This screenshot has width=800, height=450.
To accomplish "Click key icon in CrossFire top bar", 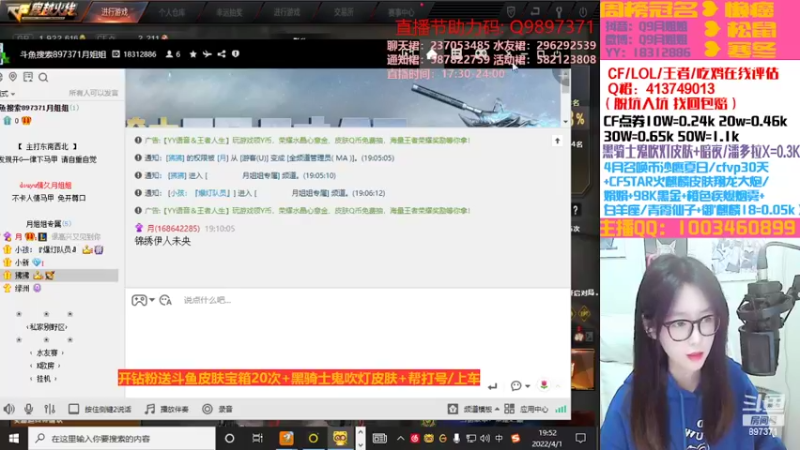I will click(x=559, y=12).
